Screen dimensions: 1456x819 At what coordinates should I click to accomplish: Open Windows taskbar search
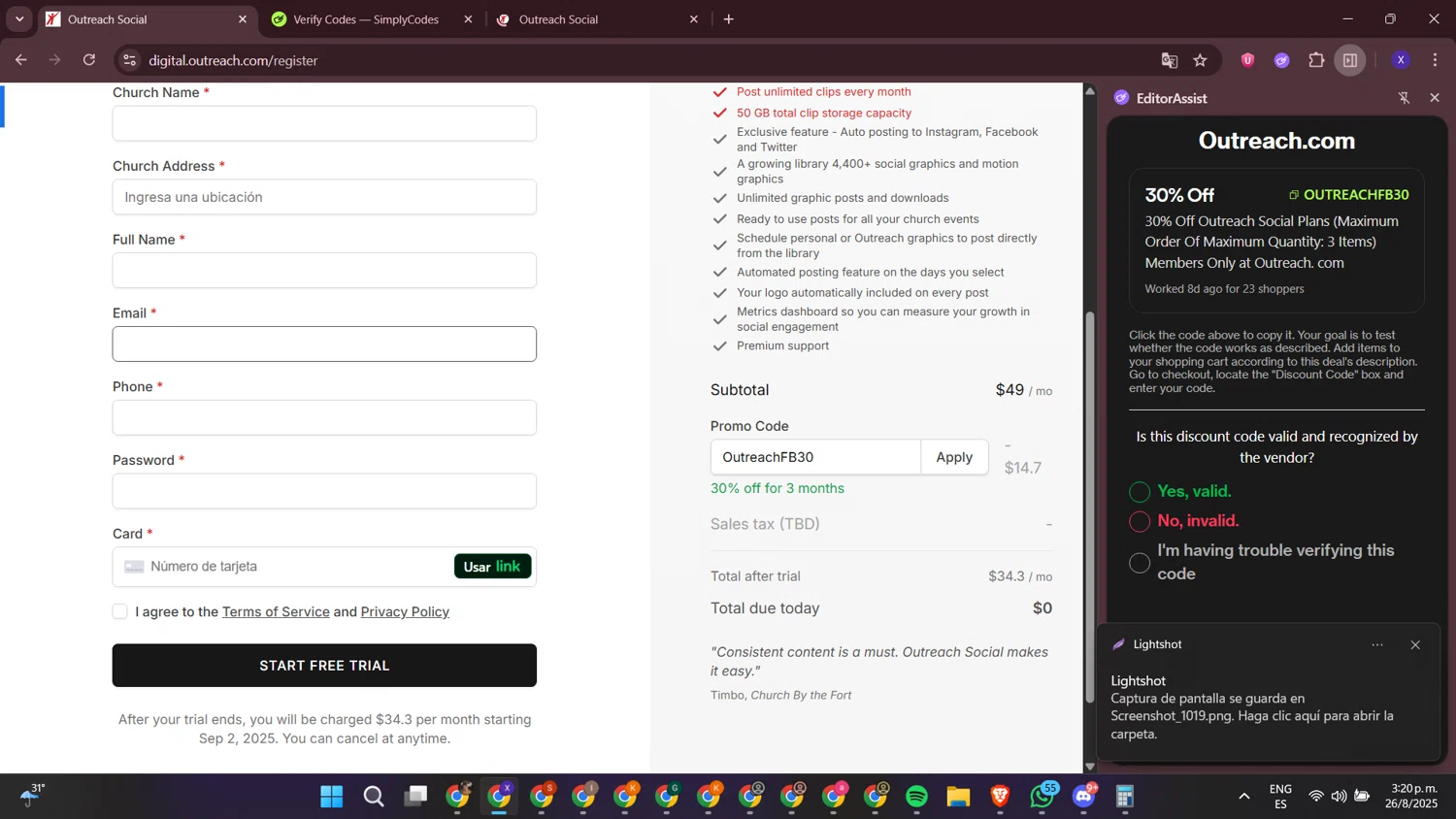click(x=374, y=797)
